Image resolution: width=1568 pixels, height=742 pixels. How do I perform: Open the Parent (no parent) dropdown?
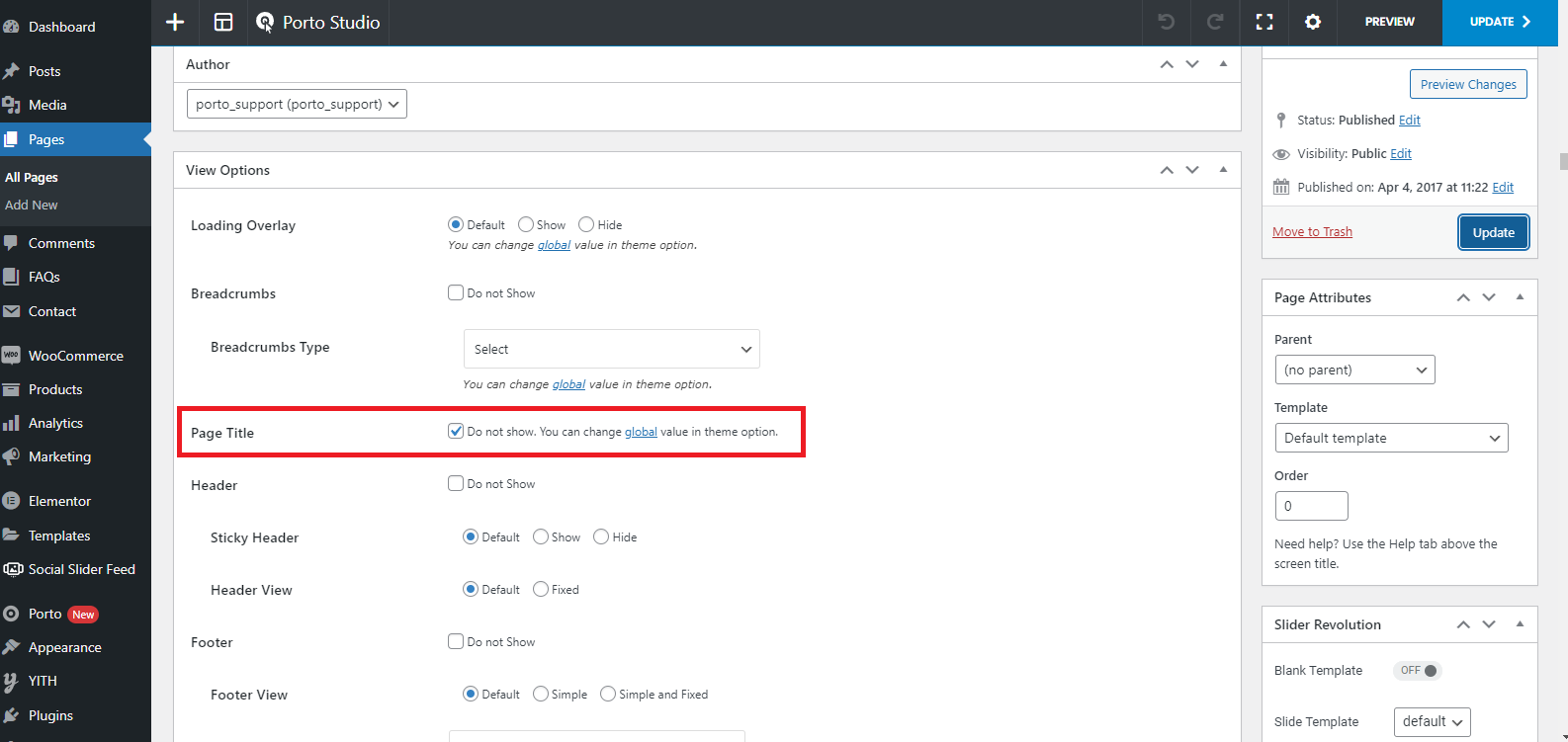1354,370
